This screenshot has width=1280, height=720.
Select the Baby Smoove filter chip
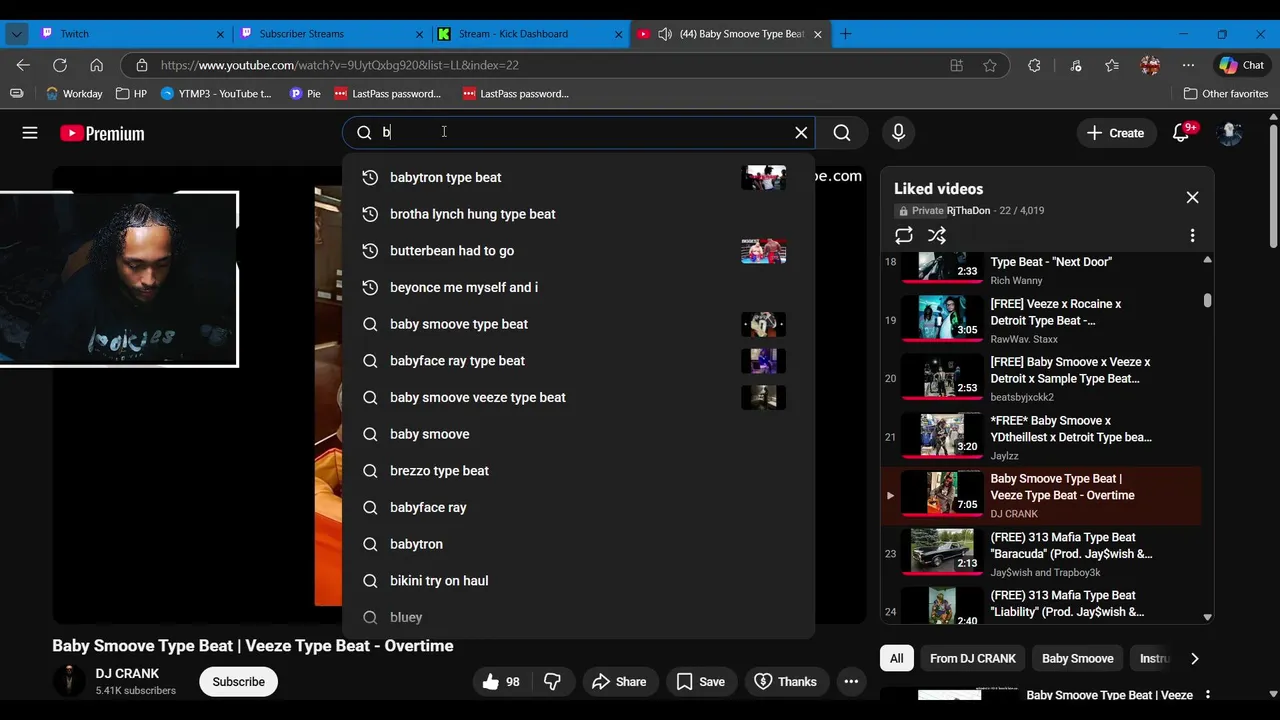pos(1078,658)
